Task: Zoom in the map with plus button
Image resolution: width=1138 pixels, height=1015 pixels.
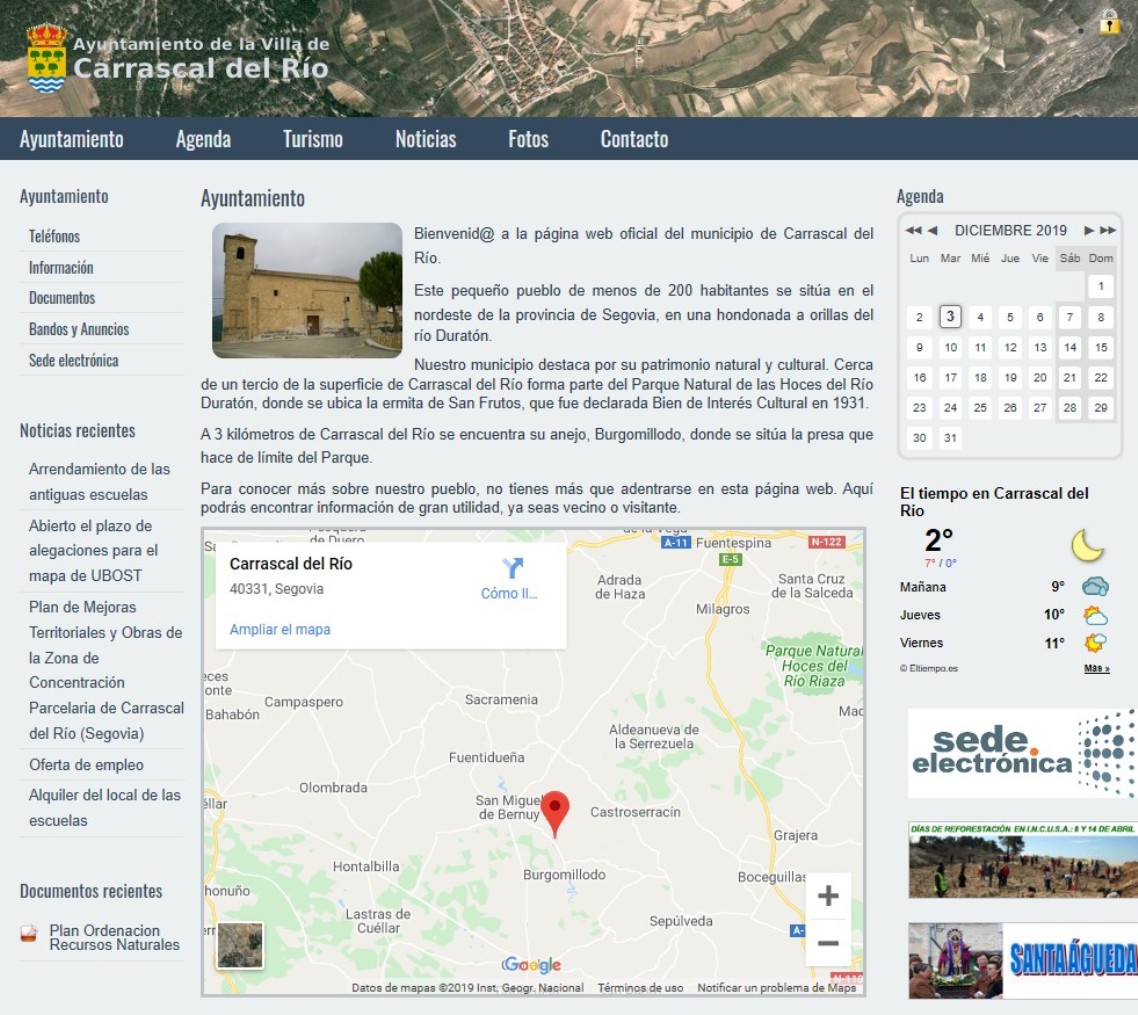Action: (827, 896)
